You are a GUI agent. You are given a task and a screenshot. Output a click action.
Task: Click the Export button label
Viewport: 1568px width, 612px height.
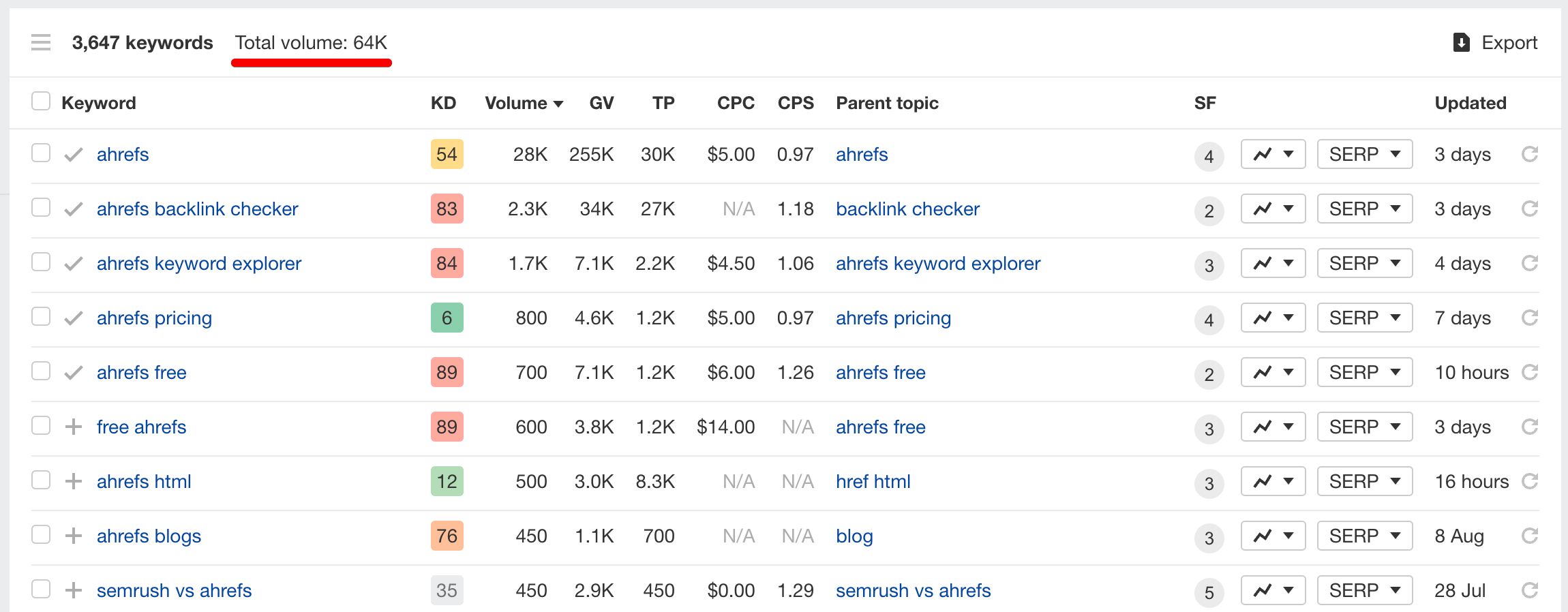tap(1509, 43)
